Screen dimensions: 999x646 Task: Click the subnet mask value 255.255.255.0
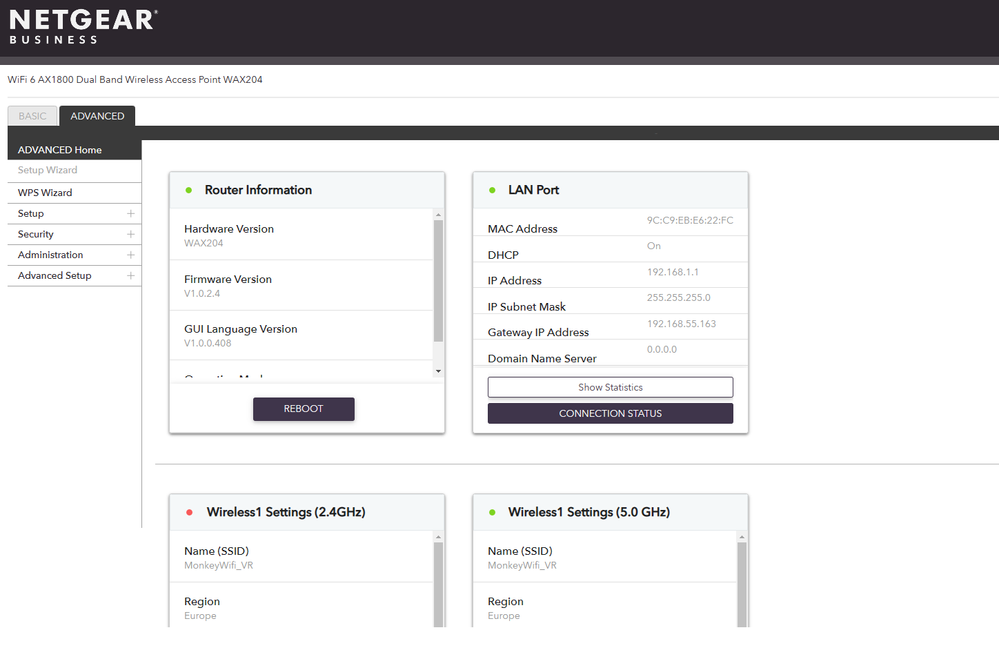[x=679, y=298]
